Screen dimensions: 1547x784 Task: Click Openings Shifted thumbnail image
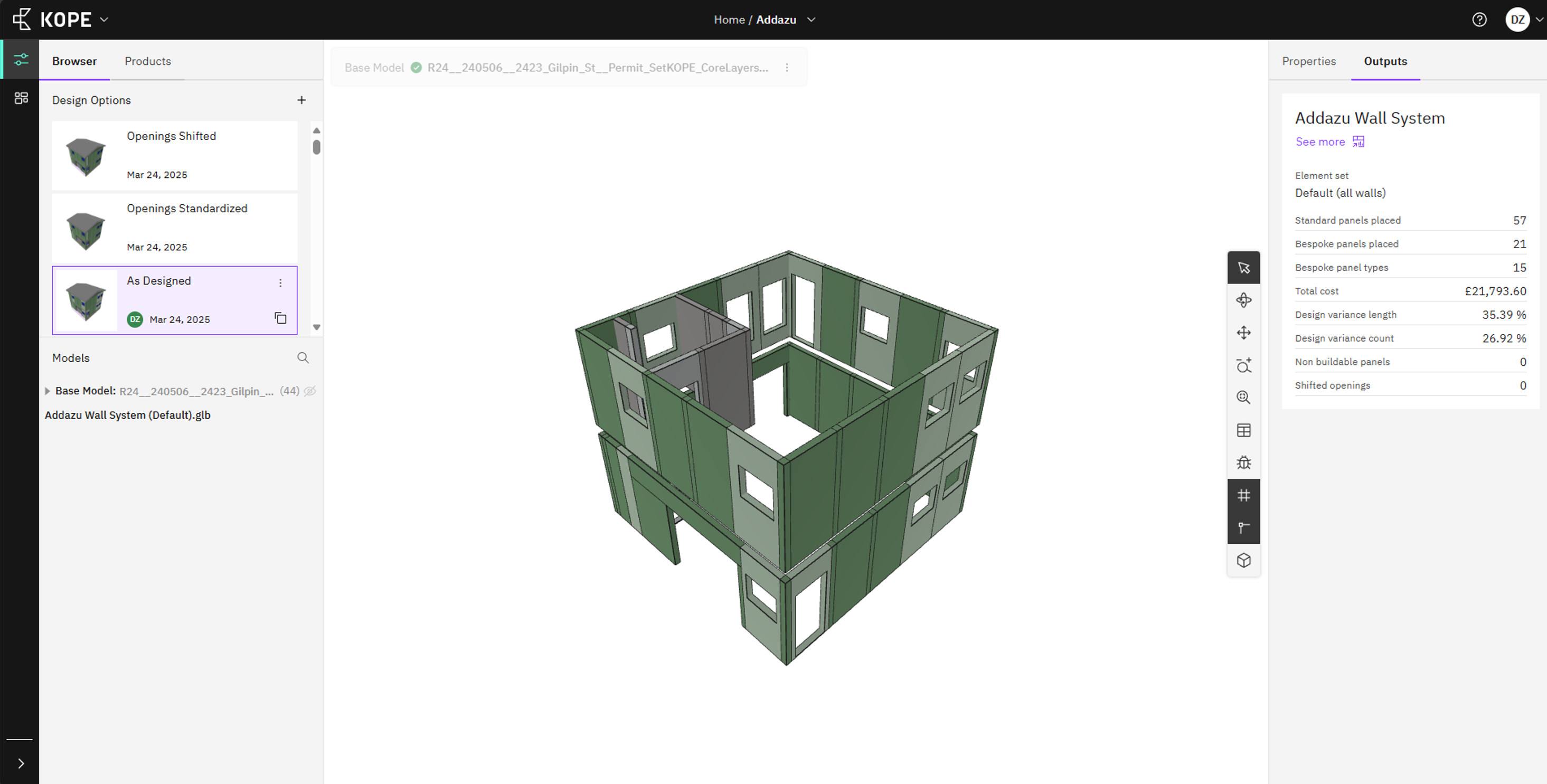click(86, 156)
